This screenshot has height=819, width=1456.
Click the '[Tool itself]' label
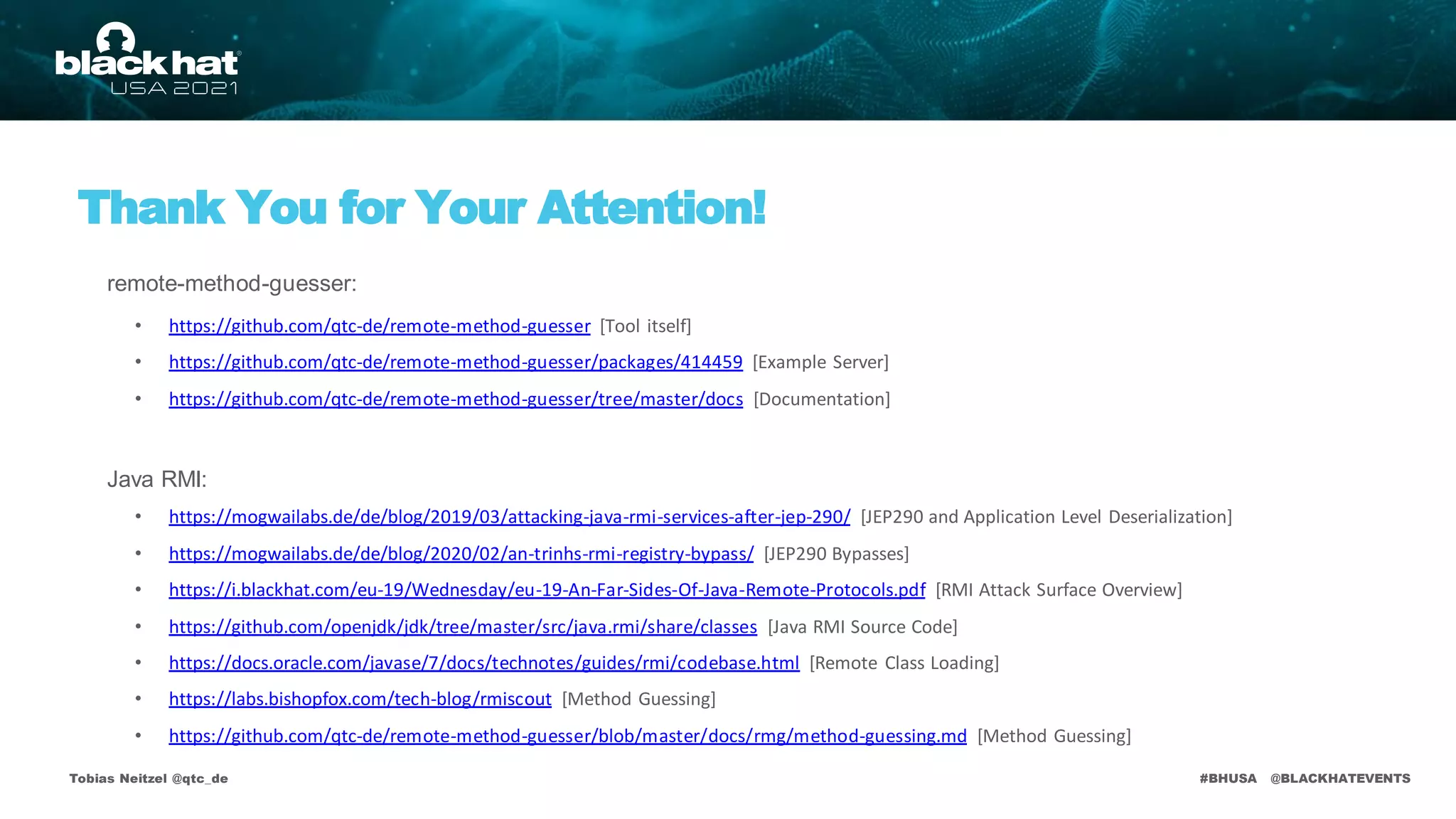coord(646,326)
